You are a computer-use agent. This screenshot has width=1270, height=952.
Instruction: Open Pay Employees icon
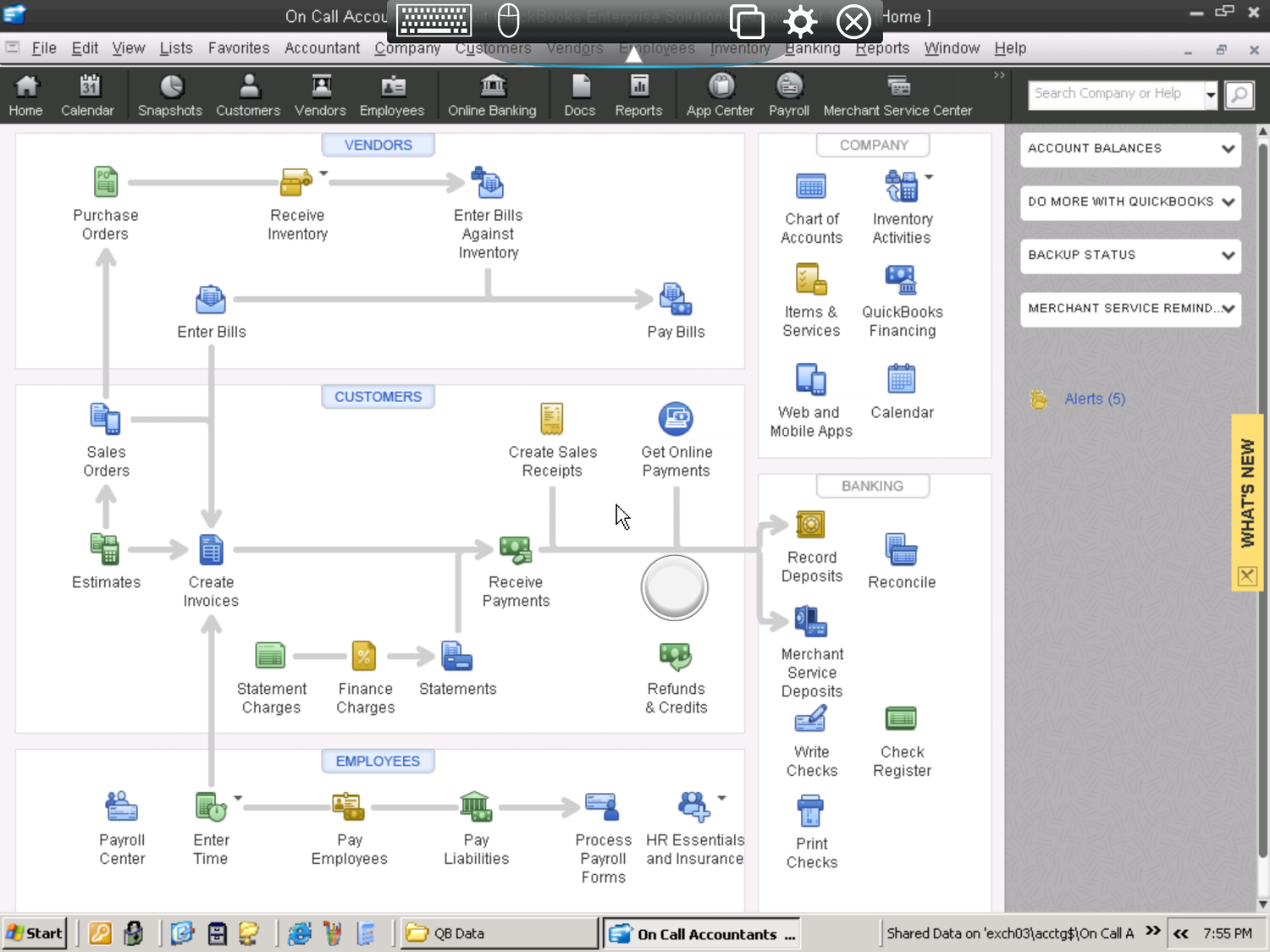(348, 806)
